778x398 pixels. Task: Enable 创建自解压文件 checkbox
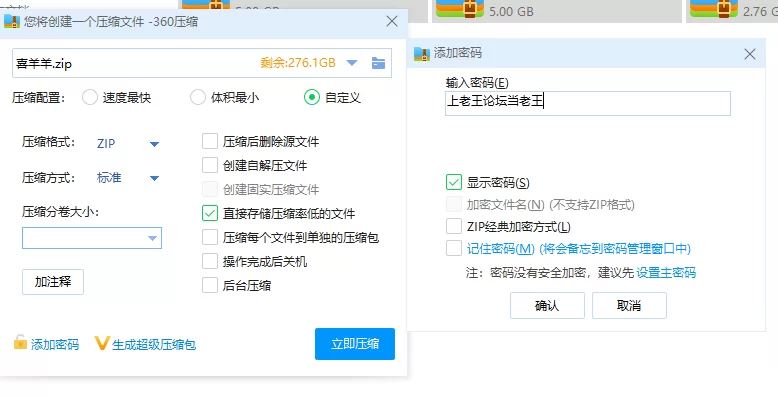click(x=210, y=165)
